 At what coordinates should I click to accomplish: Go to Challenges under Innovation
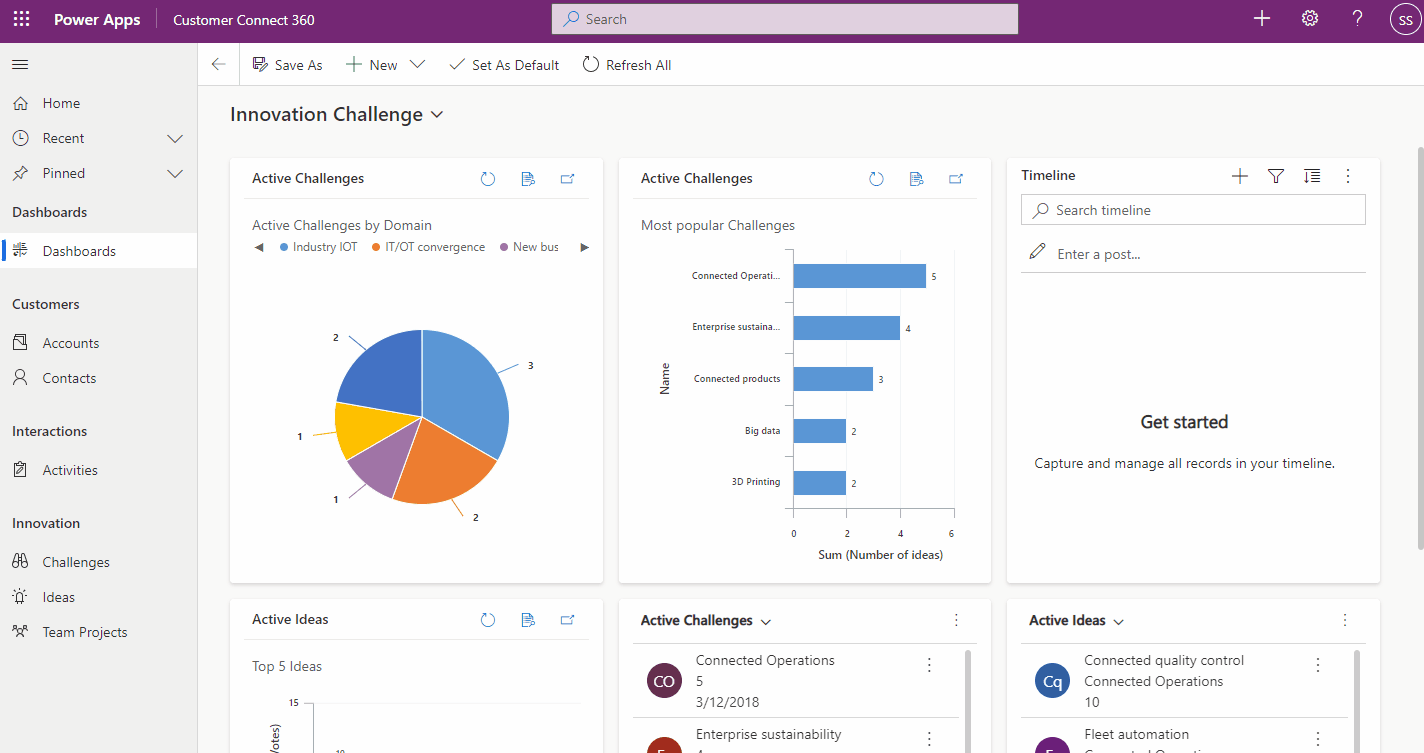[77, 561]
